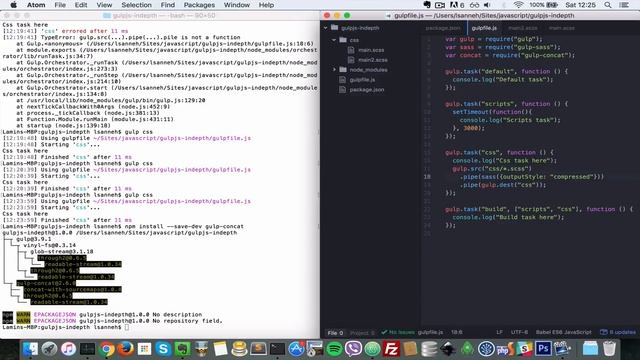Open the View menu

tap(104, 5)
